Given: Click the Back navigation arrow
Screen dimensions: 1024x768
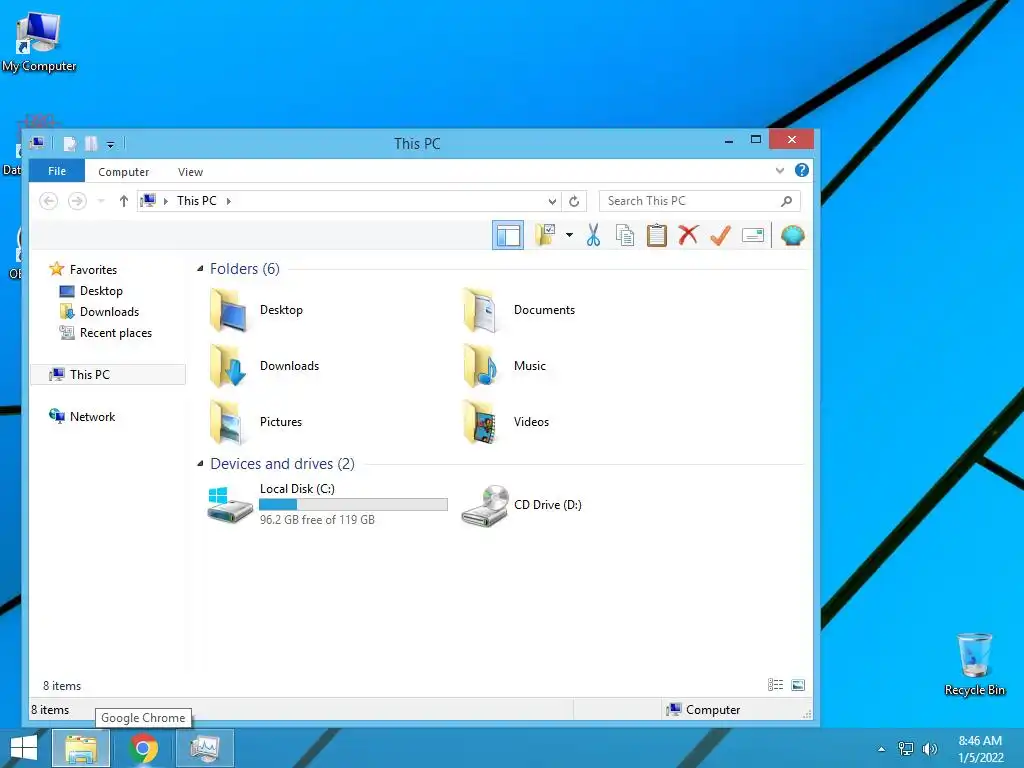Looking at the screenshot, I should (x=48, y=200).
